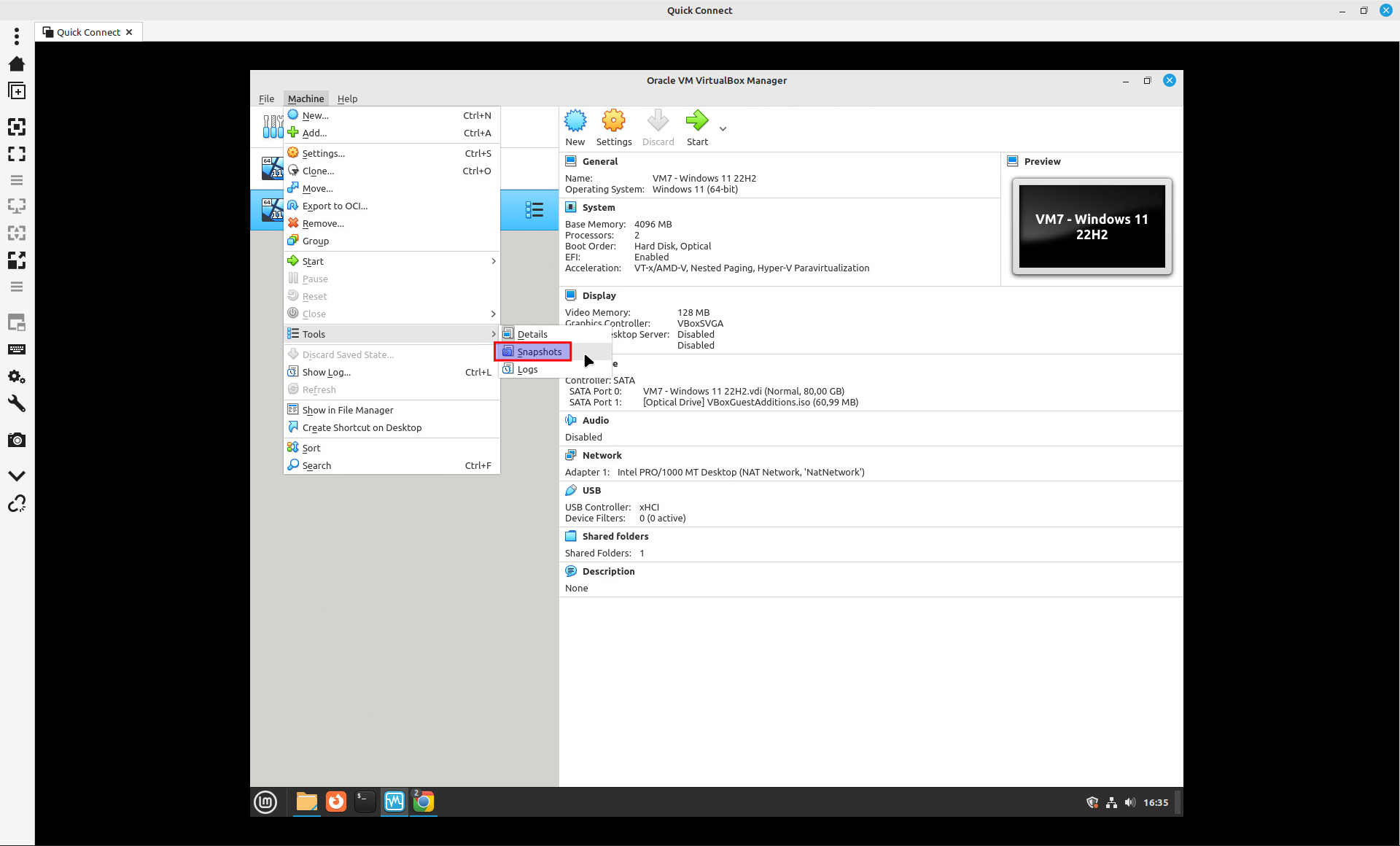Open the three-dot menu in Quick Connect sidebar
The height and width of the screenshot is (846, 1400).
coord(17,36)
